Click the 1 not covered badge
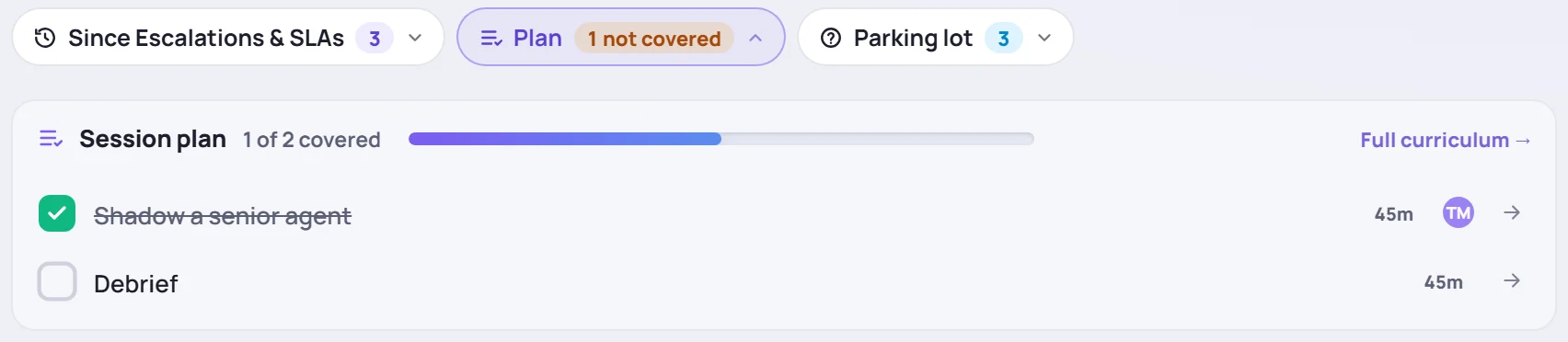Viewport: 1568px width, 342px height. [x=654, y=38]
